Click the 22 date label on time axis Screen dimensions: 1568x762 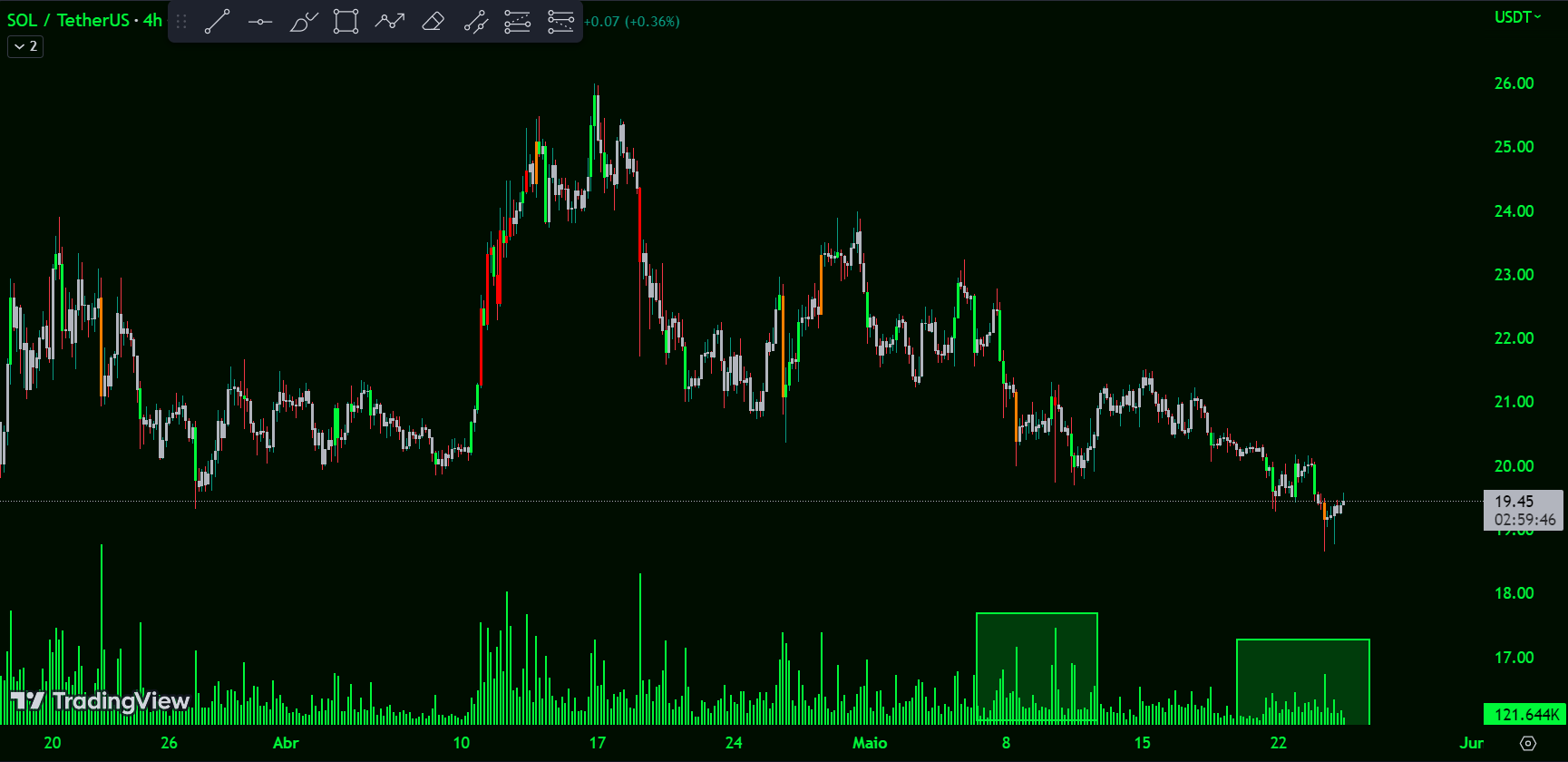(1279, 743)
